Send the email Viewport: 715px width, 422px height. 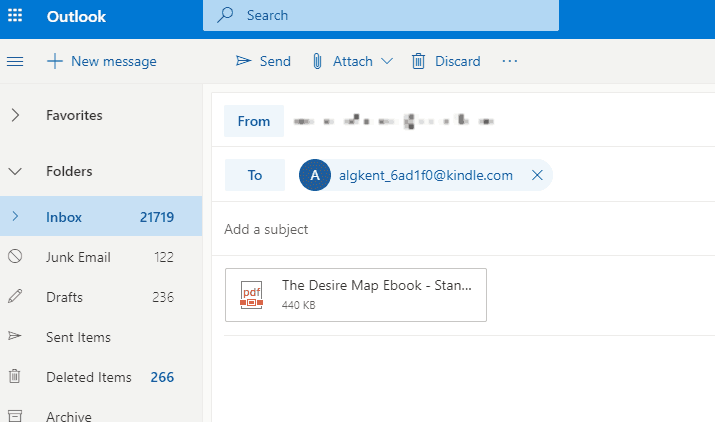click(x=263, y=61)
